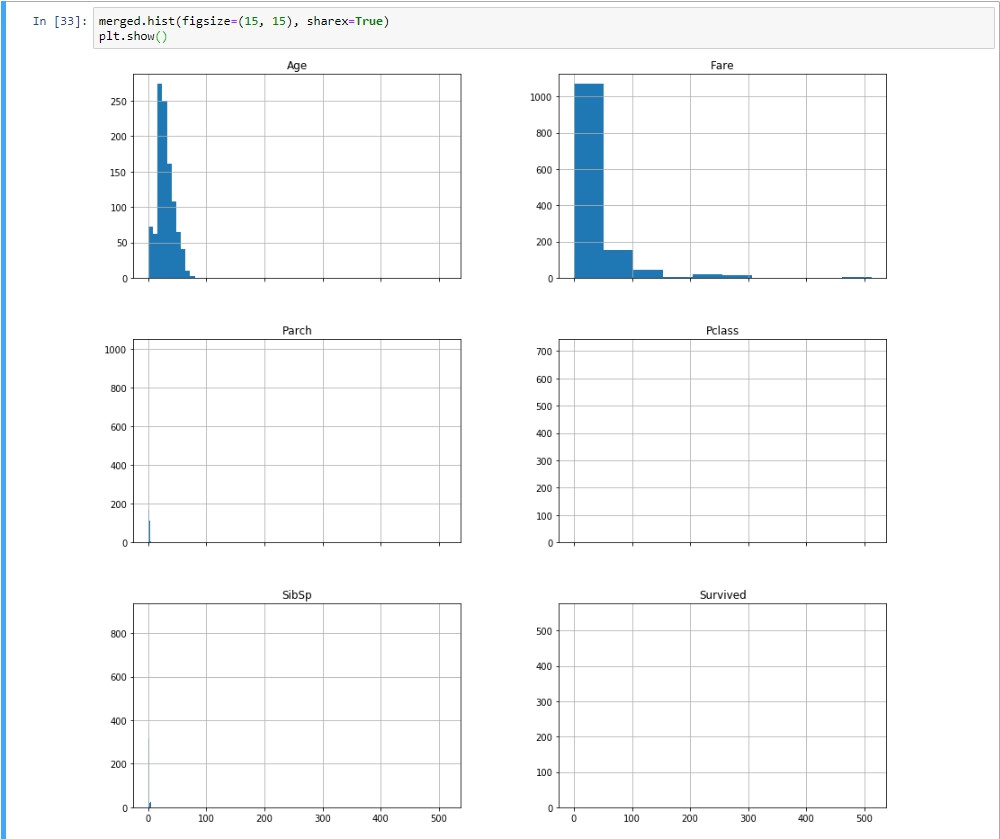Click the 800 y-axis label on SibSp plot
This screenshot has width=1000, height=839.
pyautogui.click(x=119, y=634)
